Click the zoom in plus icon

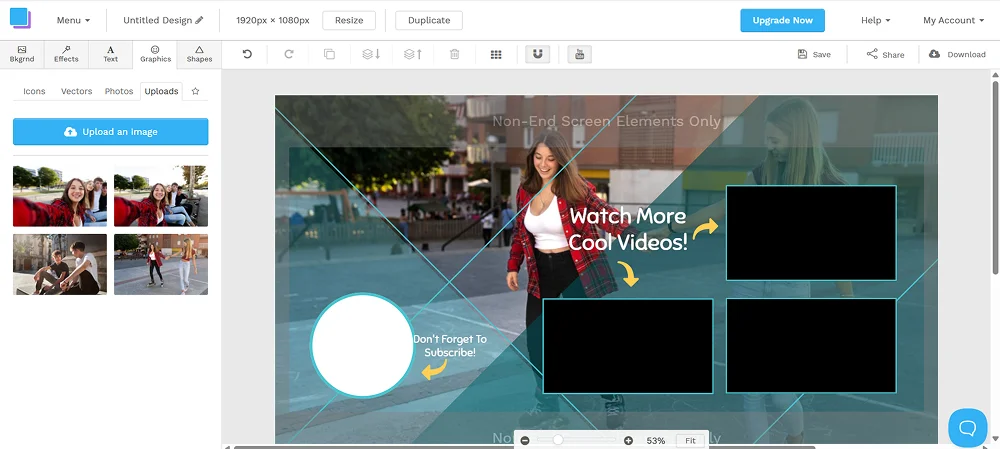[x=628, y=440]
